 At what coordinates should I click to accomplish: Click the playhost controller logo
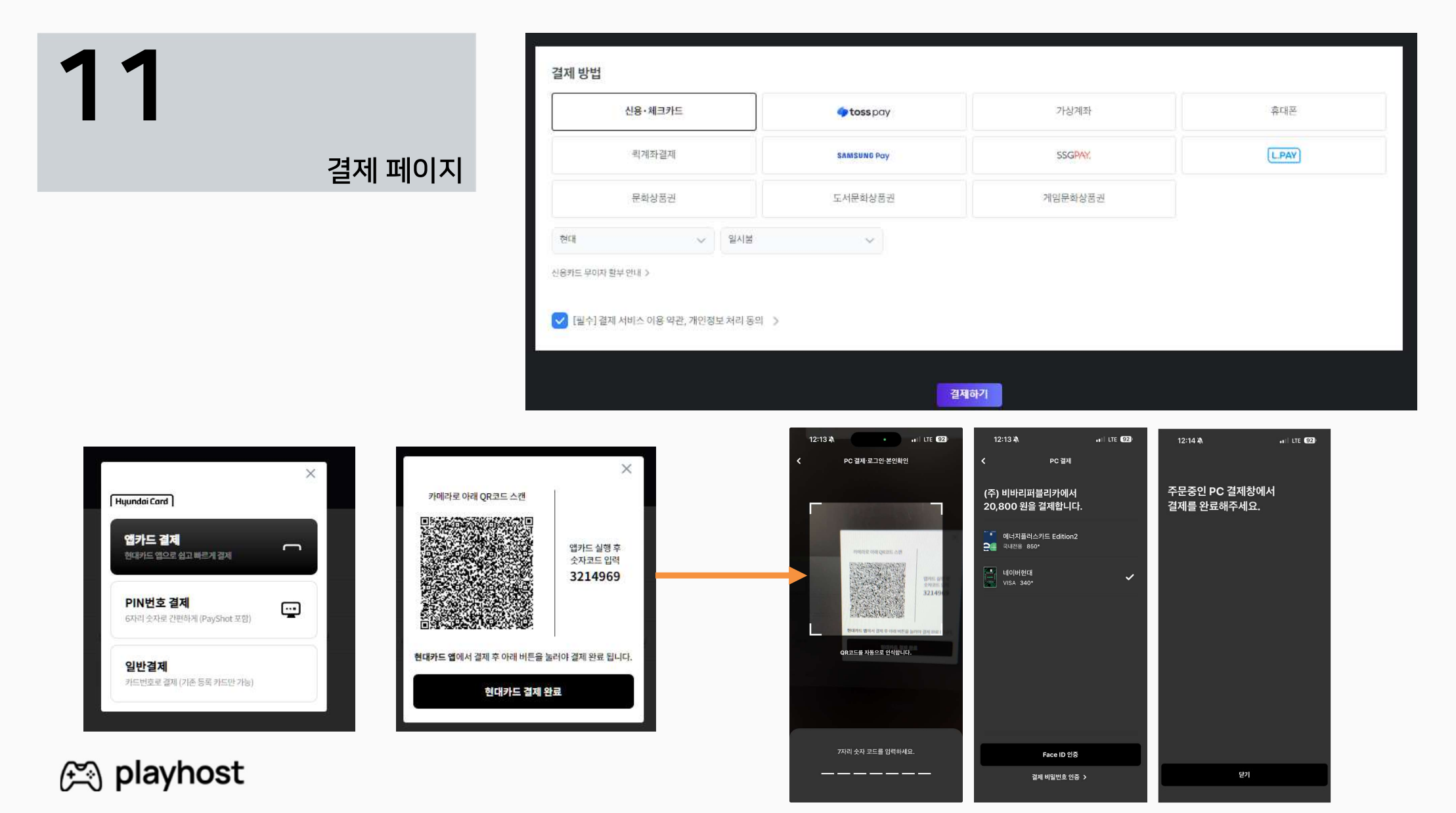(x=81, y=776)
